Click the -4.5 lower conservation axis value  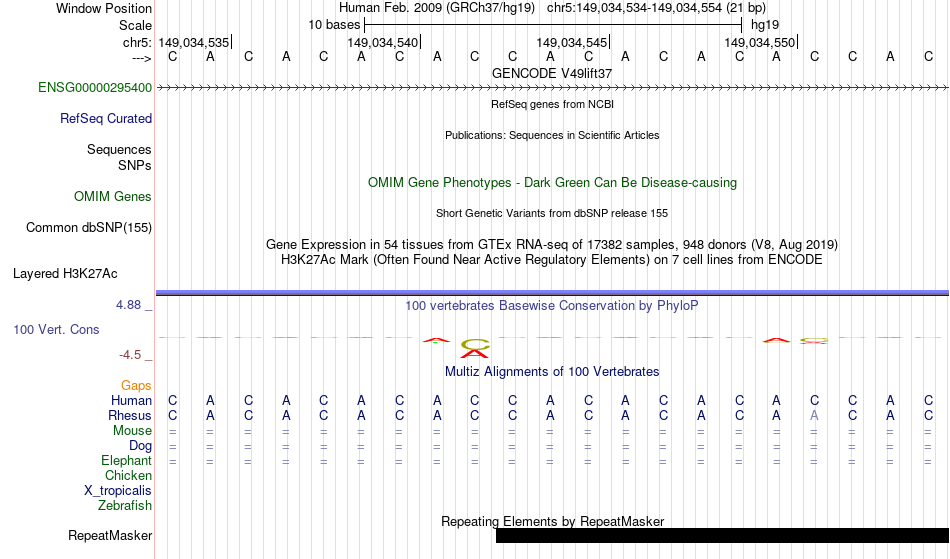pyautogui.click(x=130, y=355)
